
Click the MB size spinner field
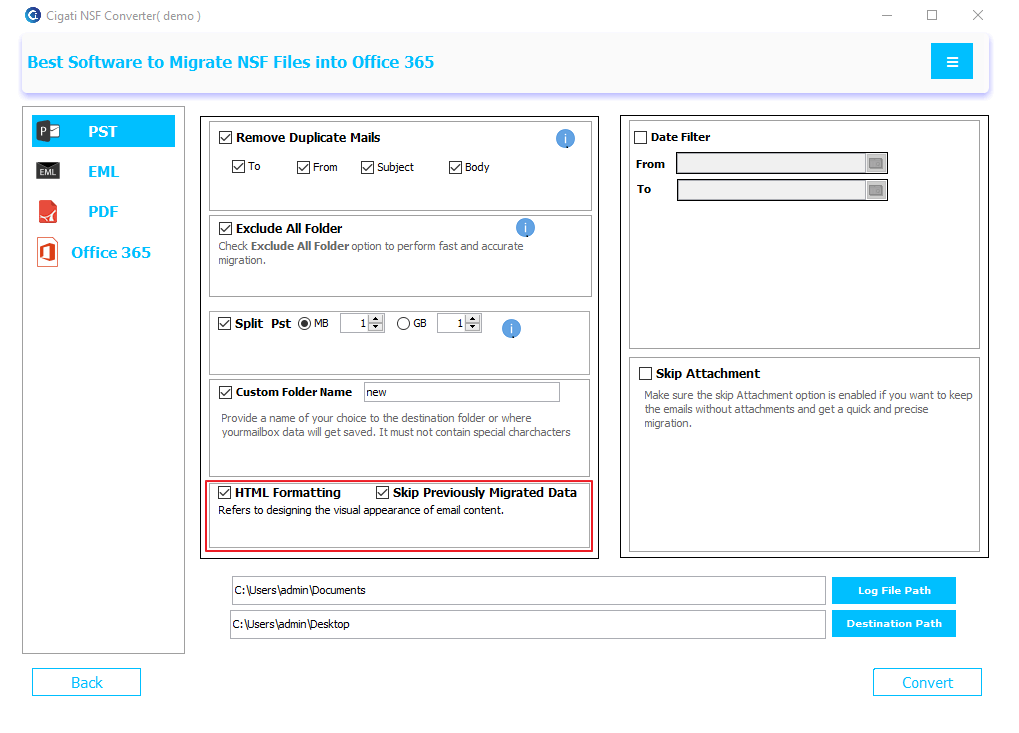click(362, 323)
